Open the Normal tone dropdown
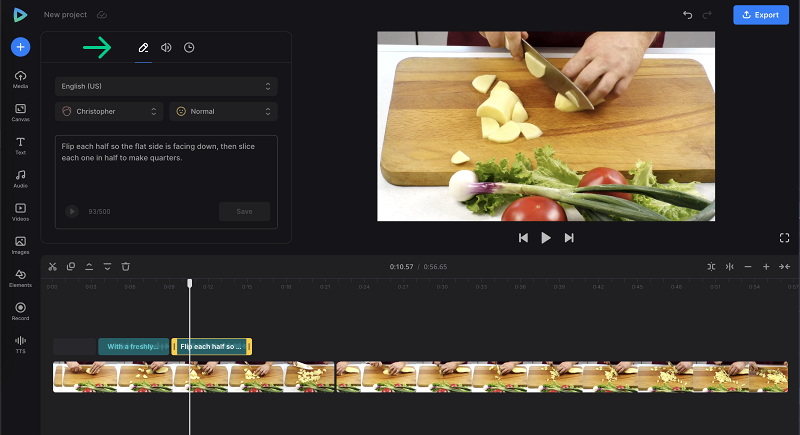Viewport: 800px width, 435px height. point(223,111)
